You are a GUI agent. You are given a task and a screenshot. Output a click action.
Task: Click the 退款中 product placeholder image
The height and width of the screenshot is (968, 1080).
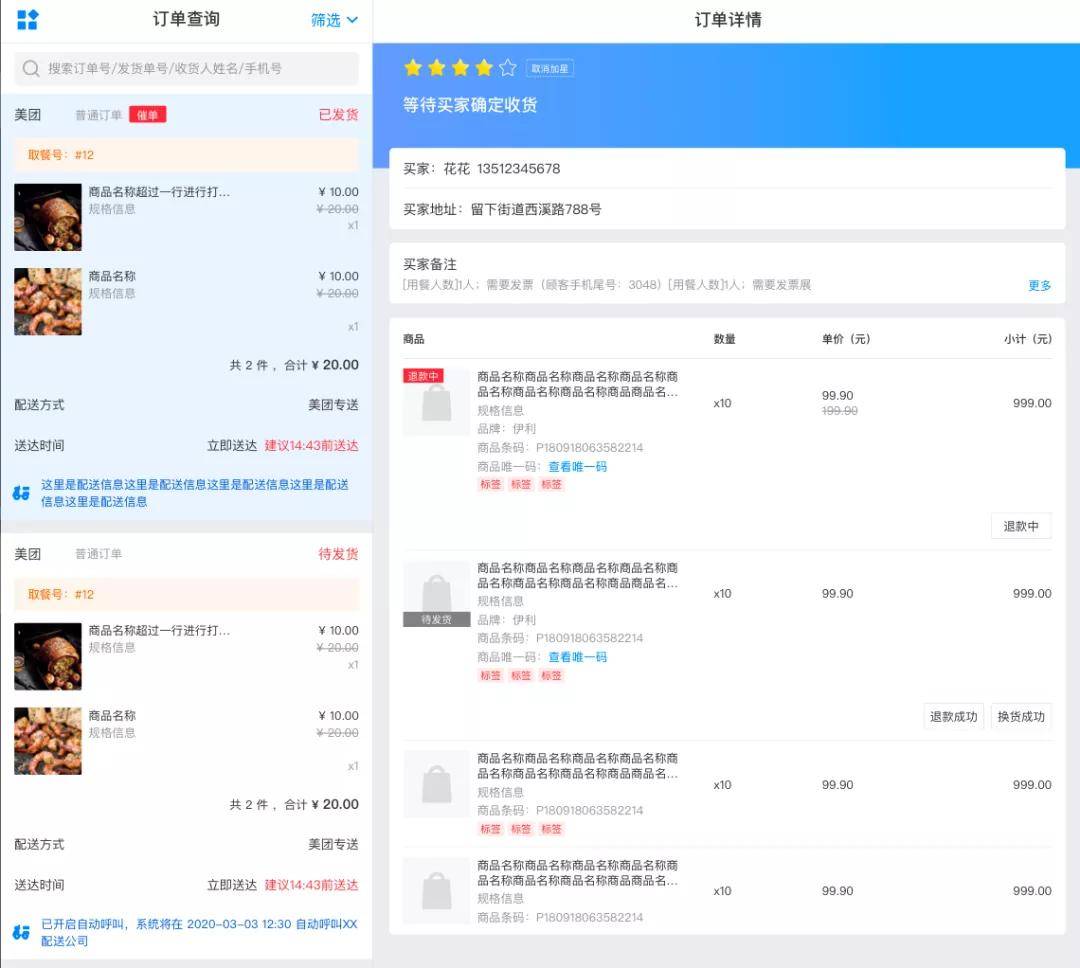[x=436, y=402]
